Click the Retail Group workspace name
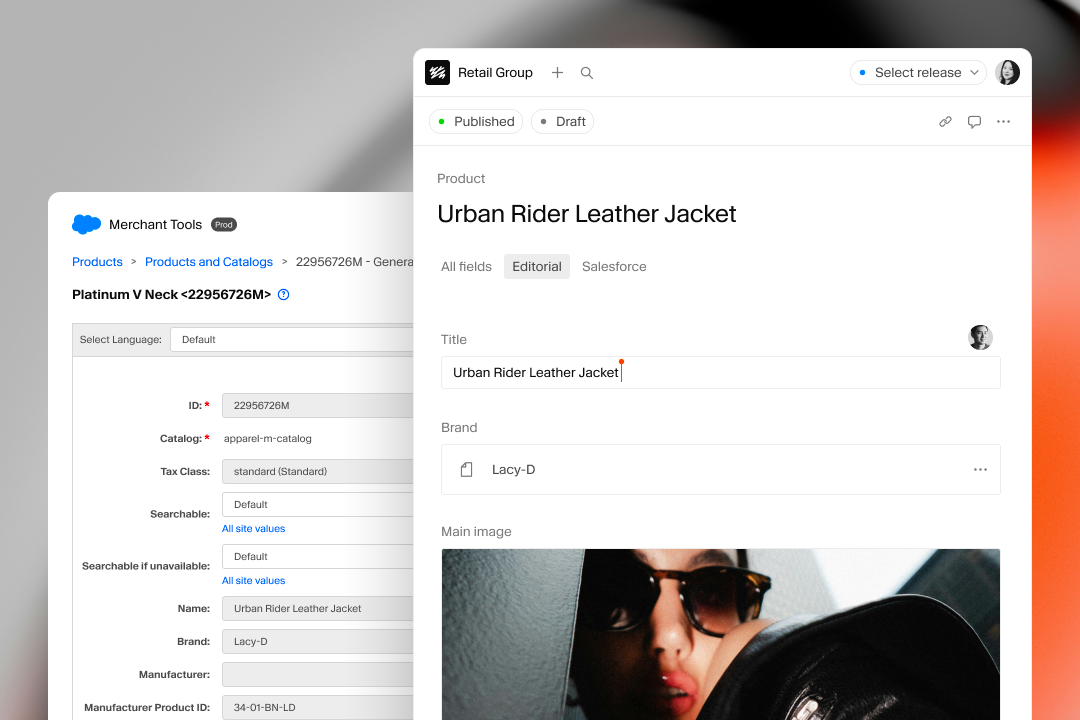 pos(495,72)
